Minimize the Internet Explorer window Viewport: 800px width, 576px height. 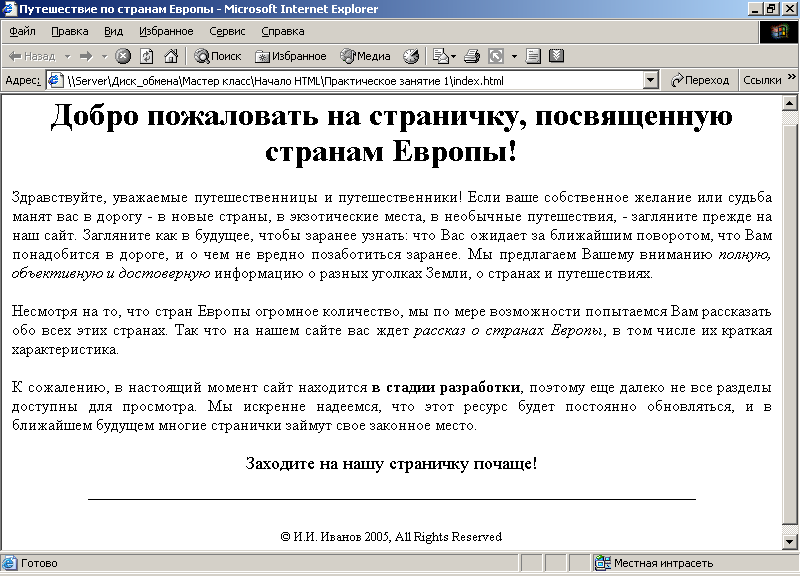756,9
